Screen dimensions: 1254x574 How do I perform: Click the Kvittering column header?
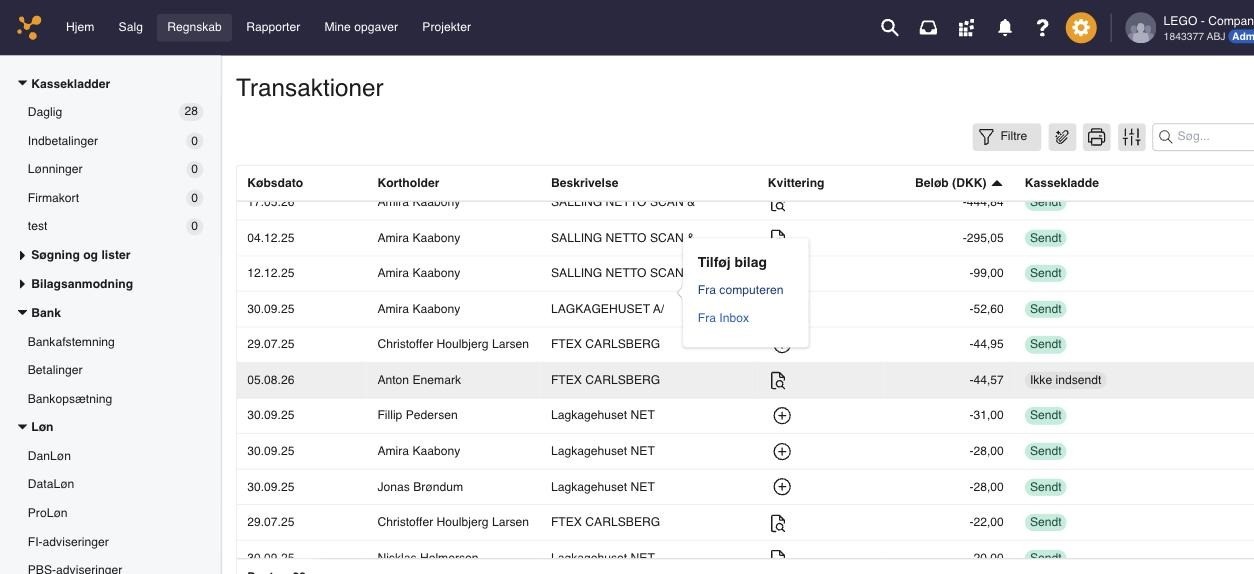point(796,183)
